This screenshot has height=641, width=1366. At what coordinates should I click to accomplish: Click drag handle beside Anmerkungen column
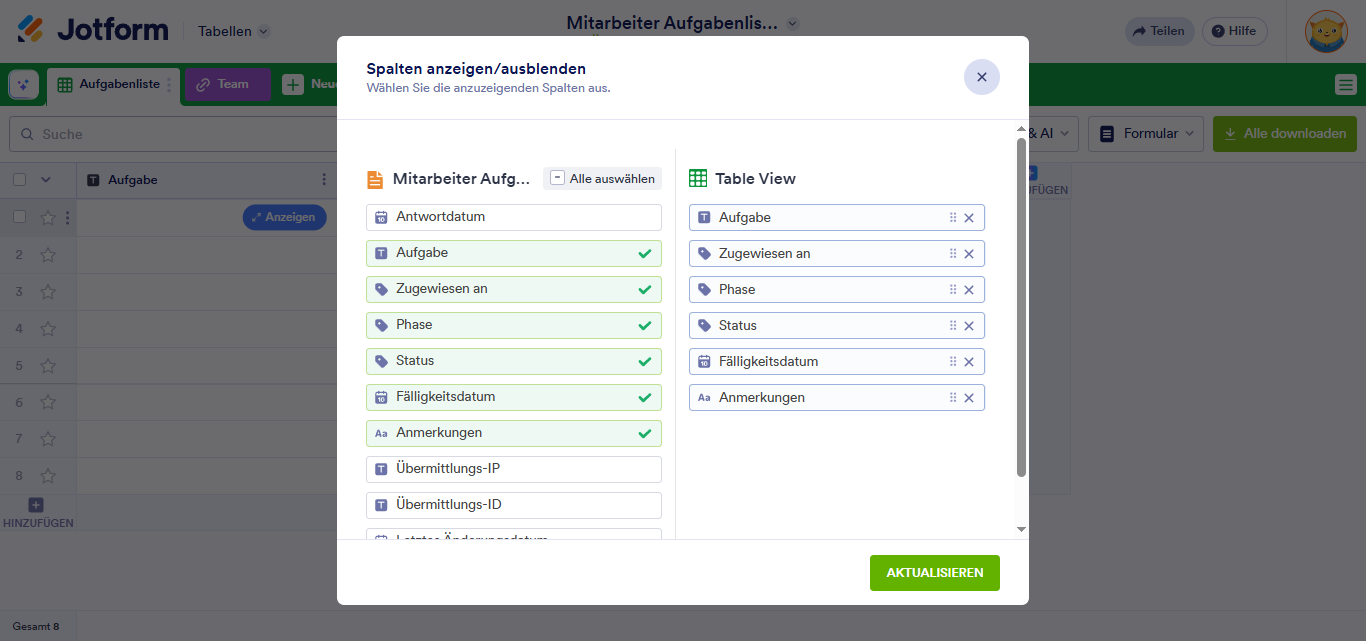[952, 398]
